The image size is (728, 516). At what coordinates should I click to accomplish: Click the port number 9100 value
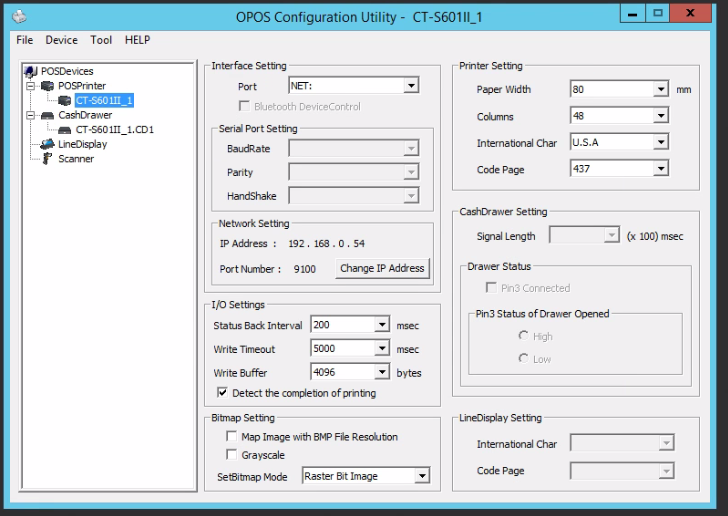305,269
